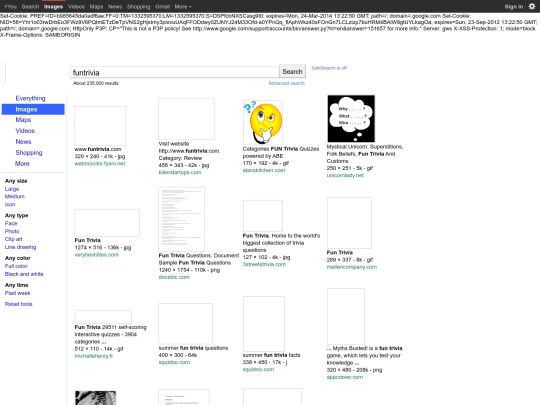Visit docstoc.com source link

click(174, 277)
